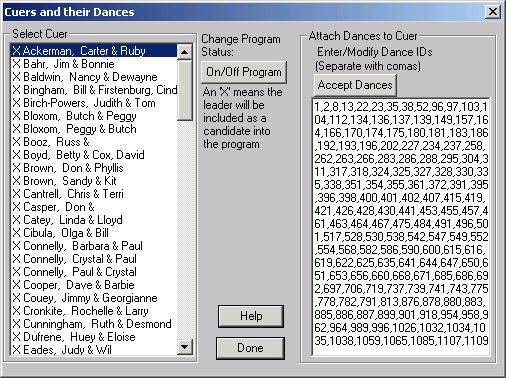Select Bahr, Jim & Bonnie
The image size is (506, 378).
click(94, 64)
